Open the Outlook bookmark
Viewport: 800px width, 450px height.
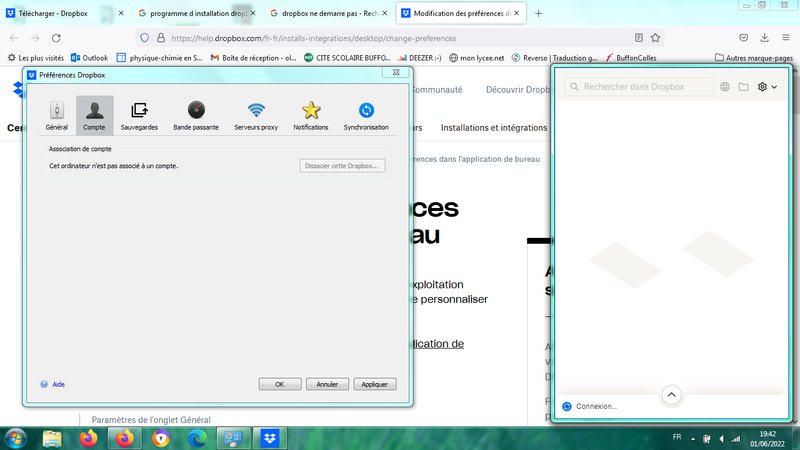[x=89, y=58]
